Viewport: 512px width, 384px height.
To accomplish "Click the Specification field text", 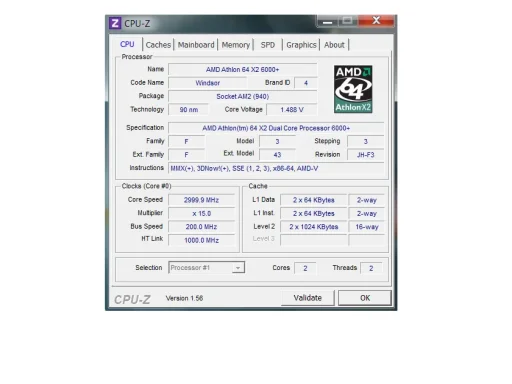I will (x=276, y=128).
